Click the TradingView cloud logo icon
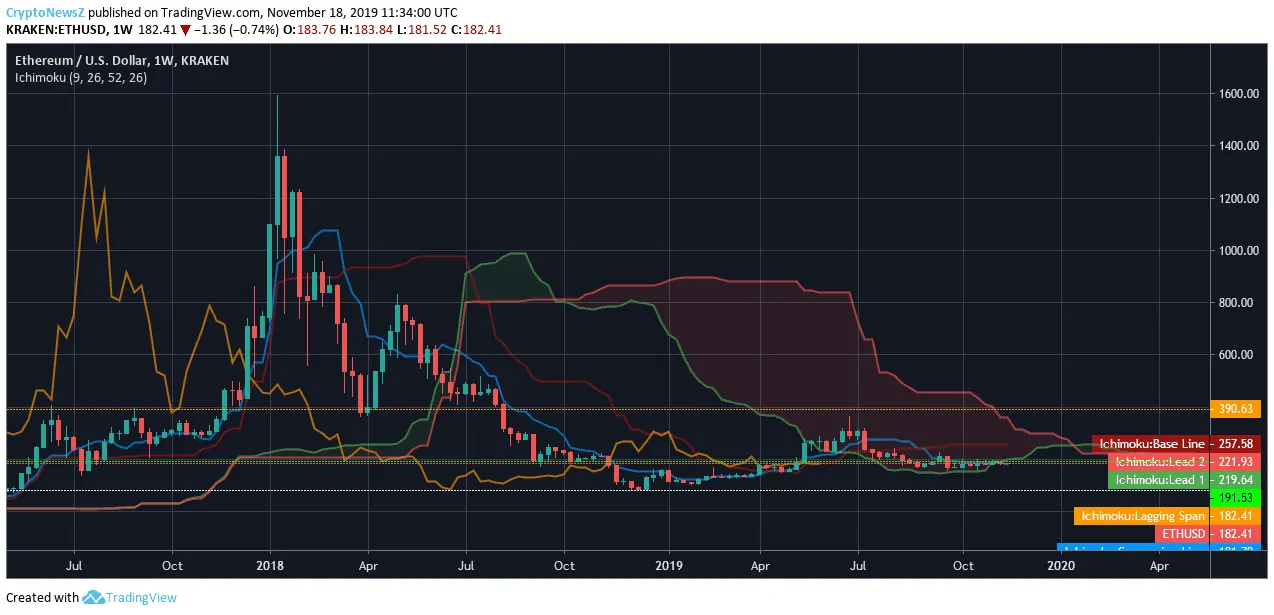The width and height of the screenshot is (1274, 615). tap(94, 597)
